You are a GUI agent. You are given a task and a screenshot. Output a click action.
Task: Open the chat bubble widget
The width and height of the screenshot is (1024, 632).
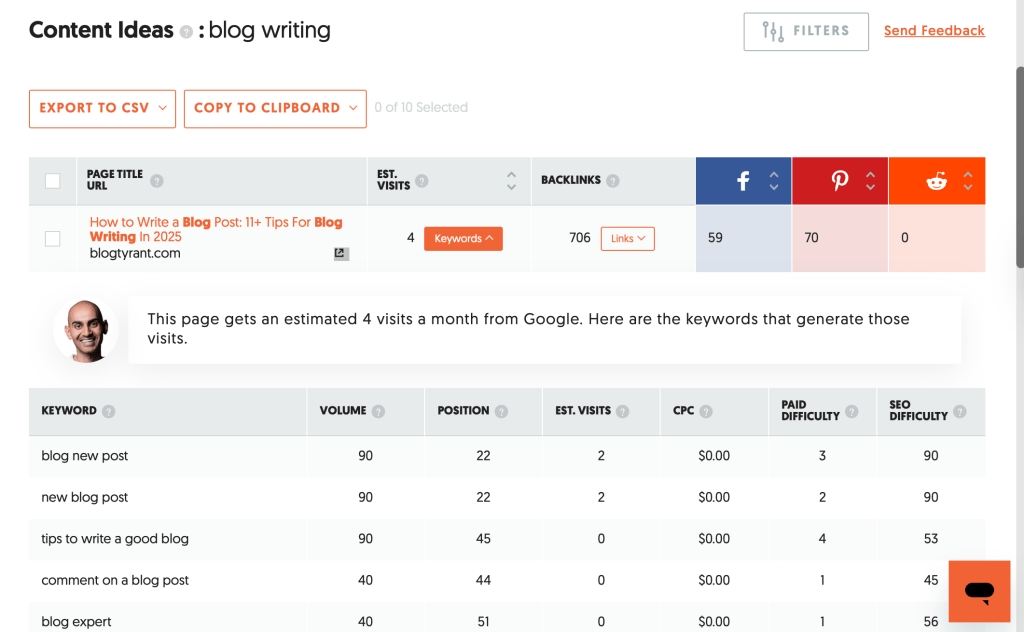978,591
